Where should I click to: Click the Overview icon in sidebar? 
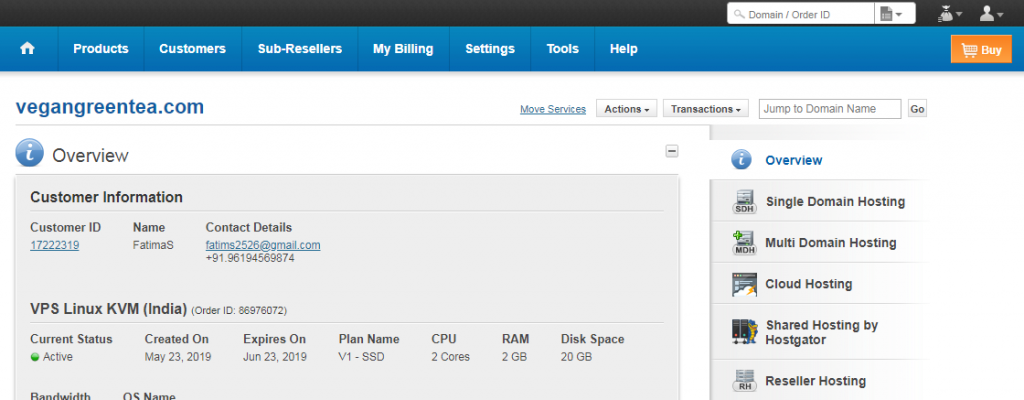pos(741,159)
